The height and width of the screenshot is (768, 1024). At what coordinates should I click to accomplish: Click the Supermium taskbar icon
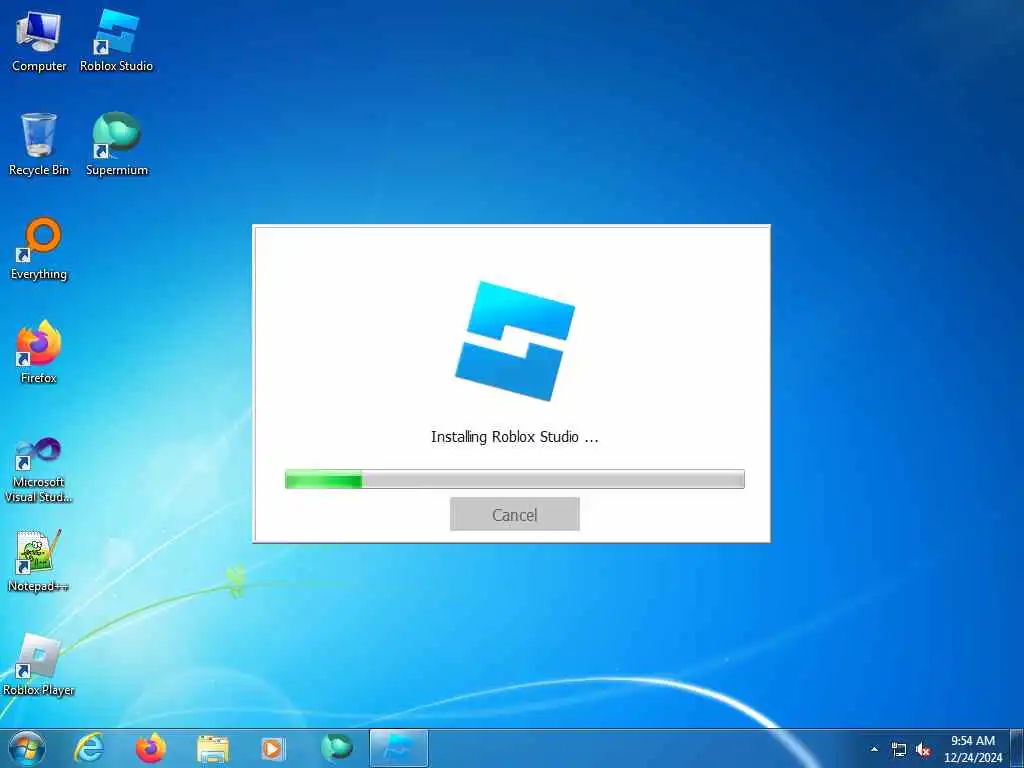pos(337,748)
